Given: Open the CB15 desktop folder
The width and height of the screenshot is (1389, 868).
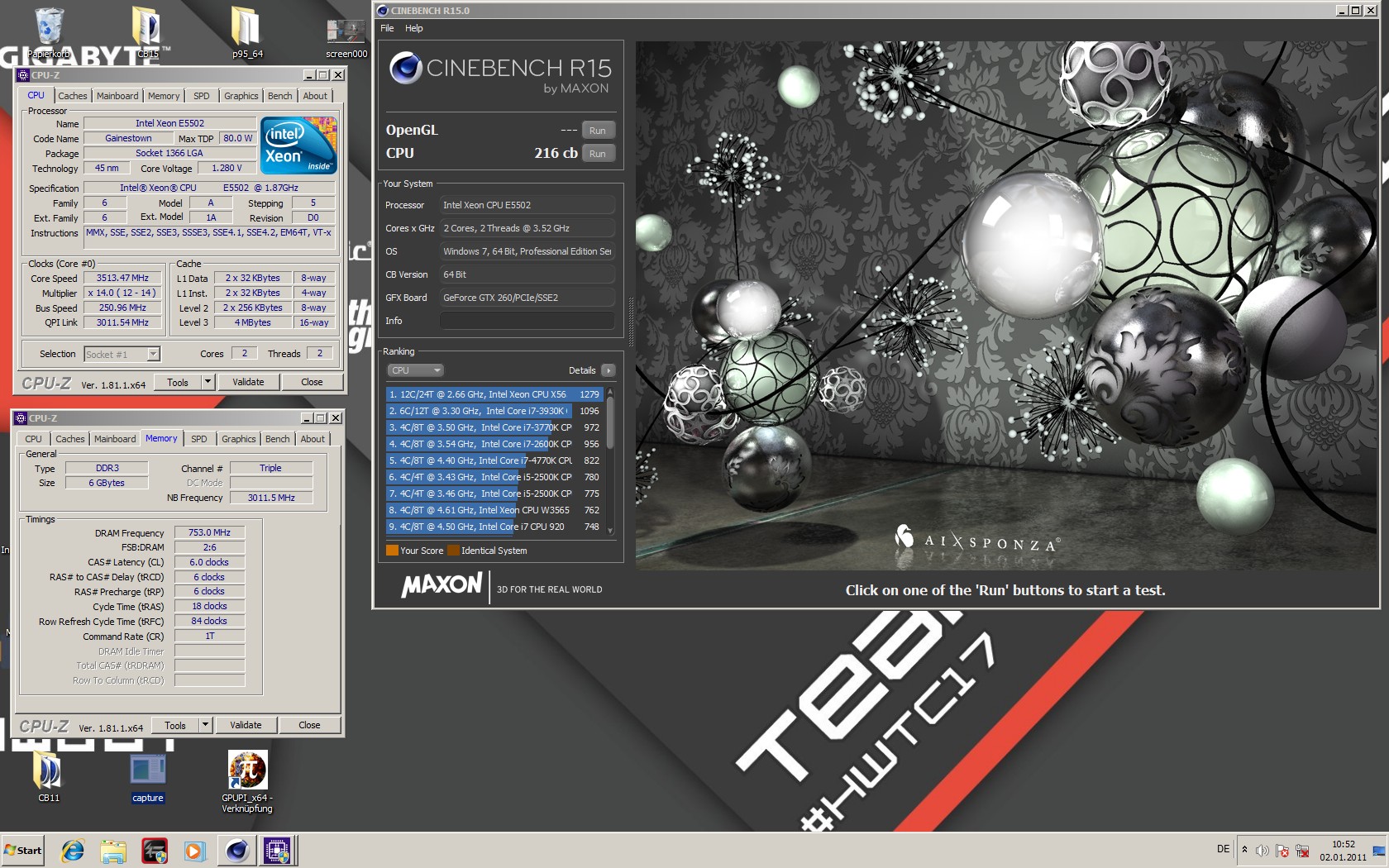Looking at the screenshot, I should pos(147,31).
